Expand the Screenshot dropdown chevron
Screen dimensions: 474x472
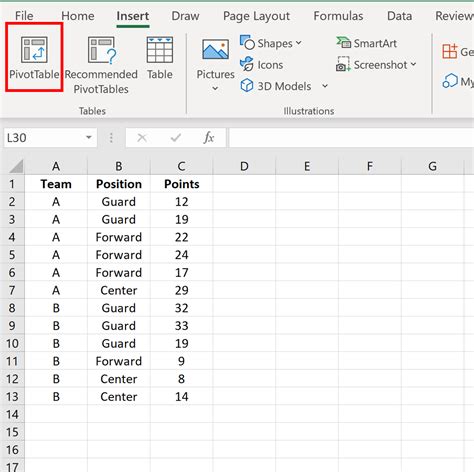point(413,64)
